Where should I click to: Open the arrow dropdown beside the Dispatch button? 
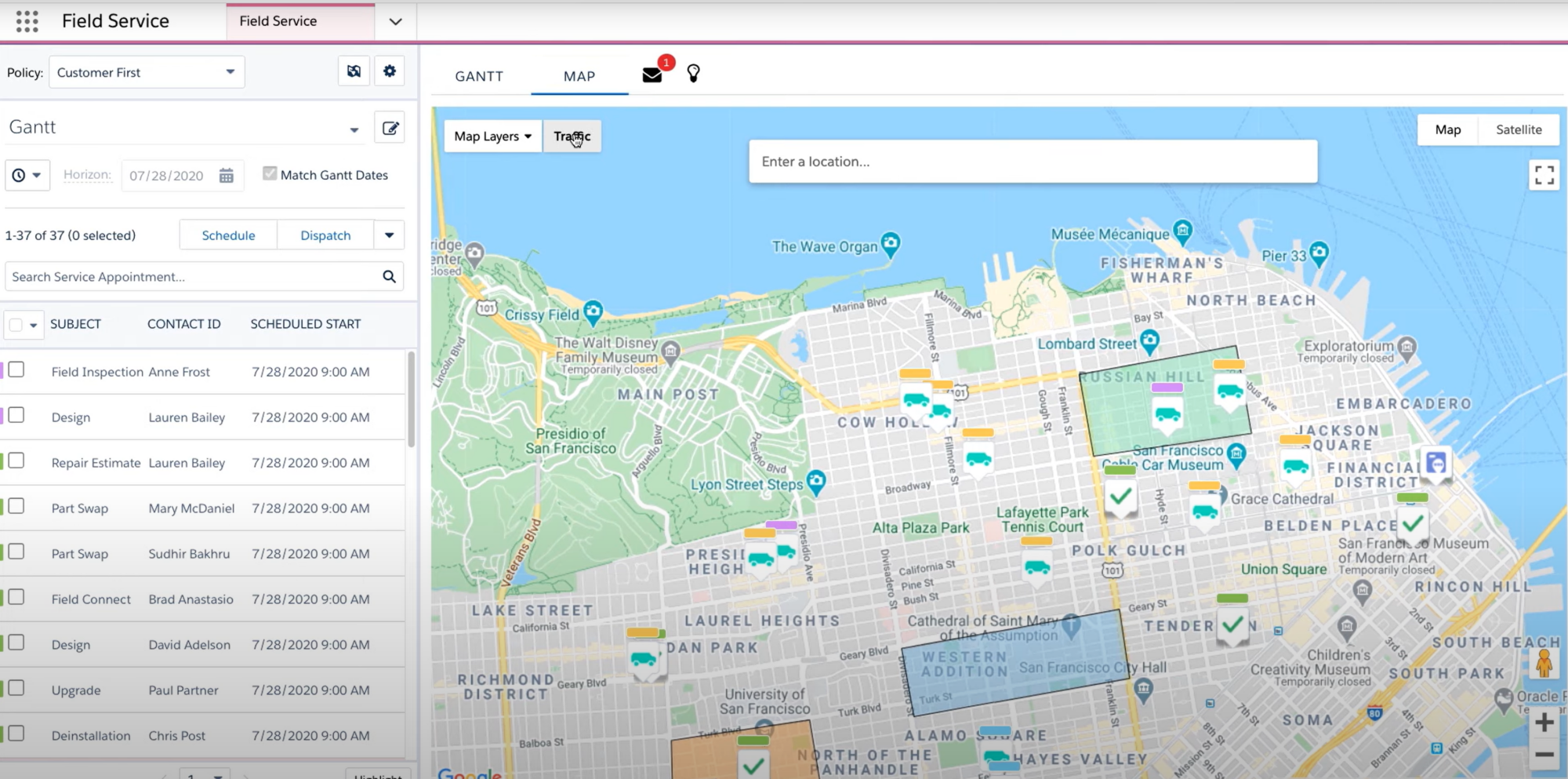click(389, 235)
